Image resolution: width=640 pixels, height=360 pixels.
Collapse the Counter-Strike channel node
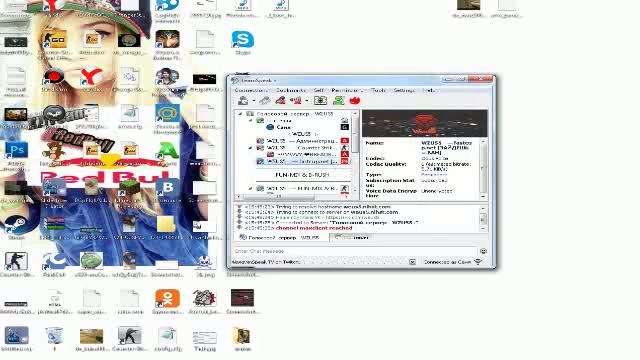[x=251, y=148]
